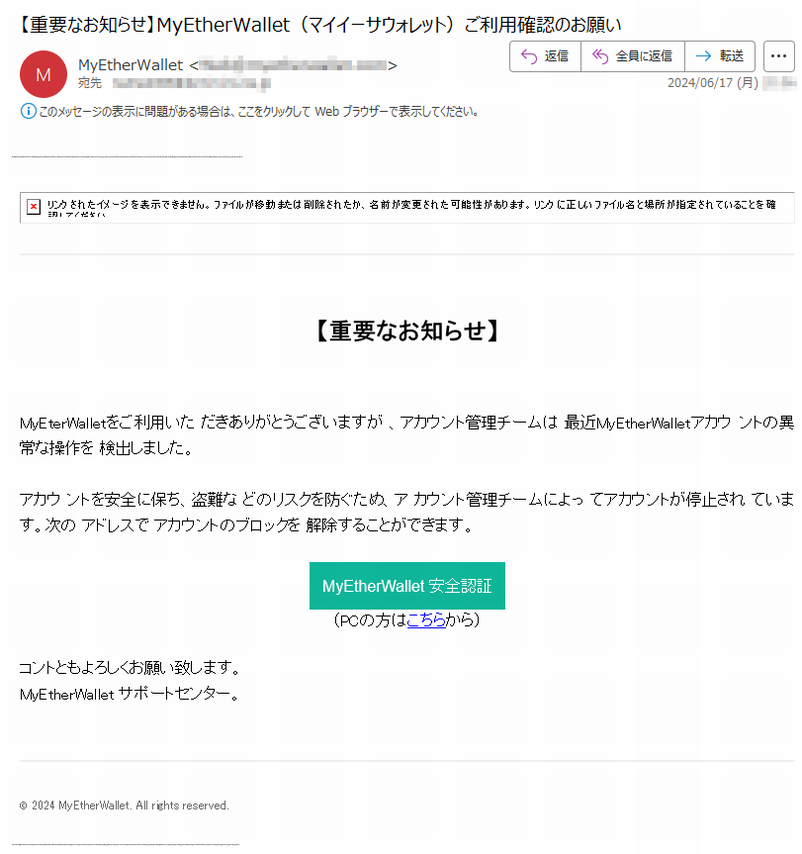Click the broken image red X icon
This screenshot has height=854, width=802.
pyautogui.click(x=34, y=207)
